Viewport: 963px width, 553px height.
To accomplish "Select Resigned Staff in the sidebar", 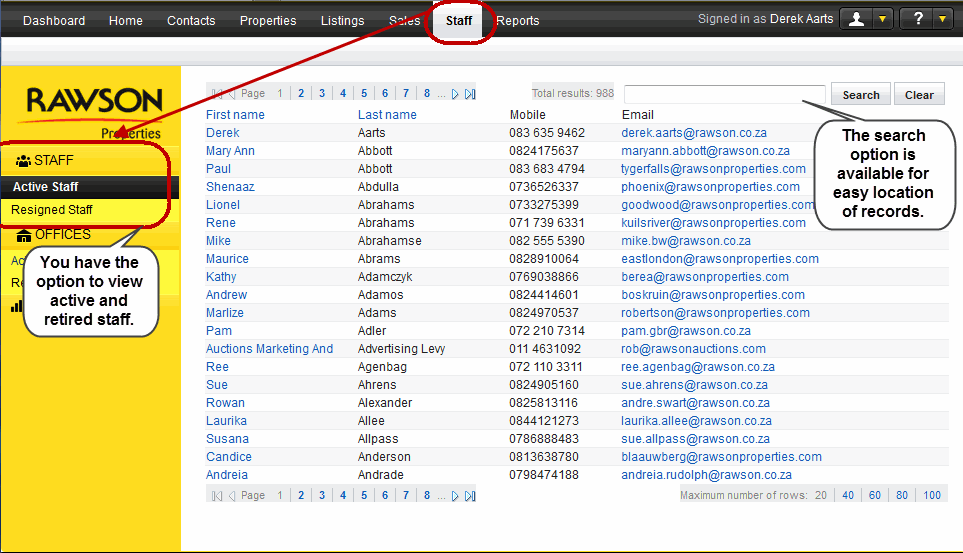I will click(x=52, y=210).
